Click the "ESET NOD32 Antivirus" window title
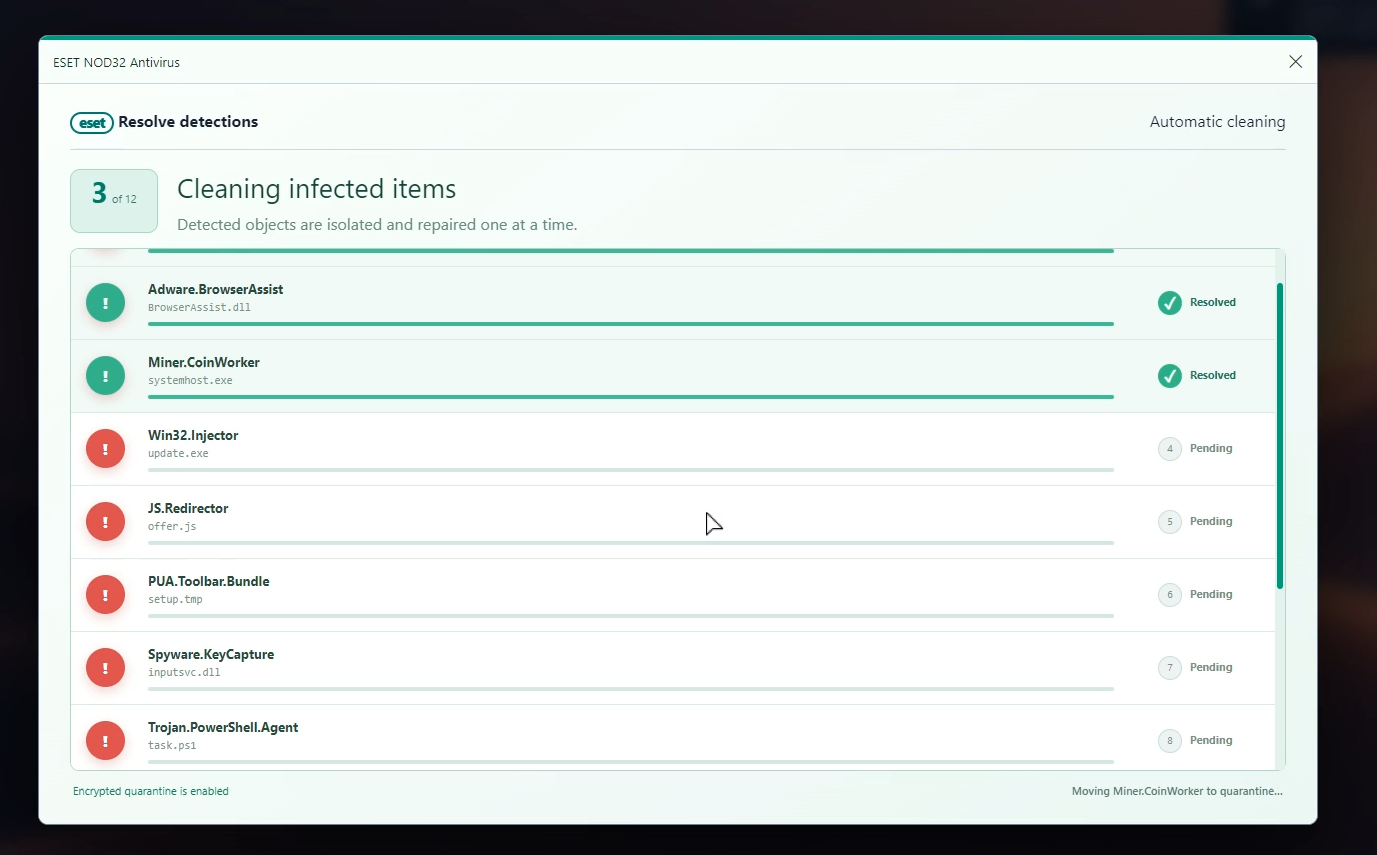 [x=116, y=63]
